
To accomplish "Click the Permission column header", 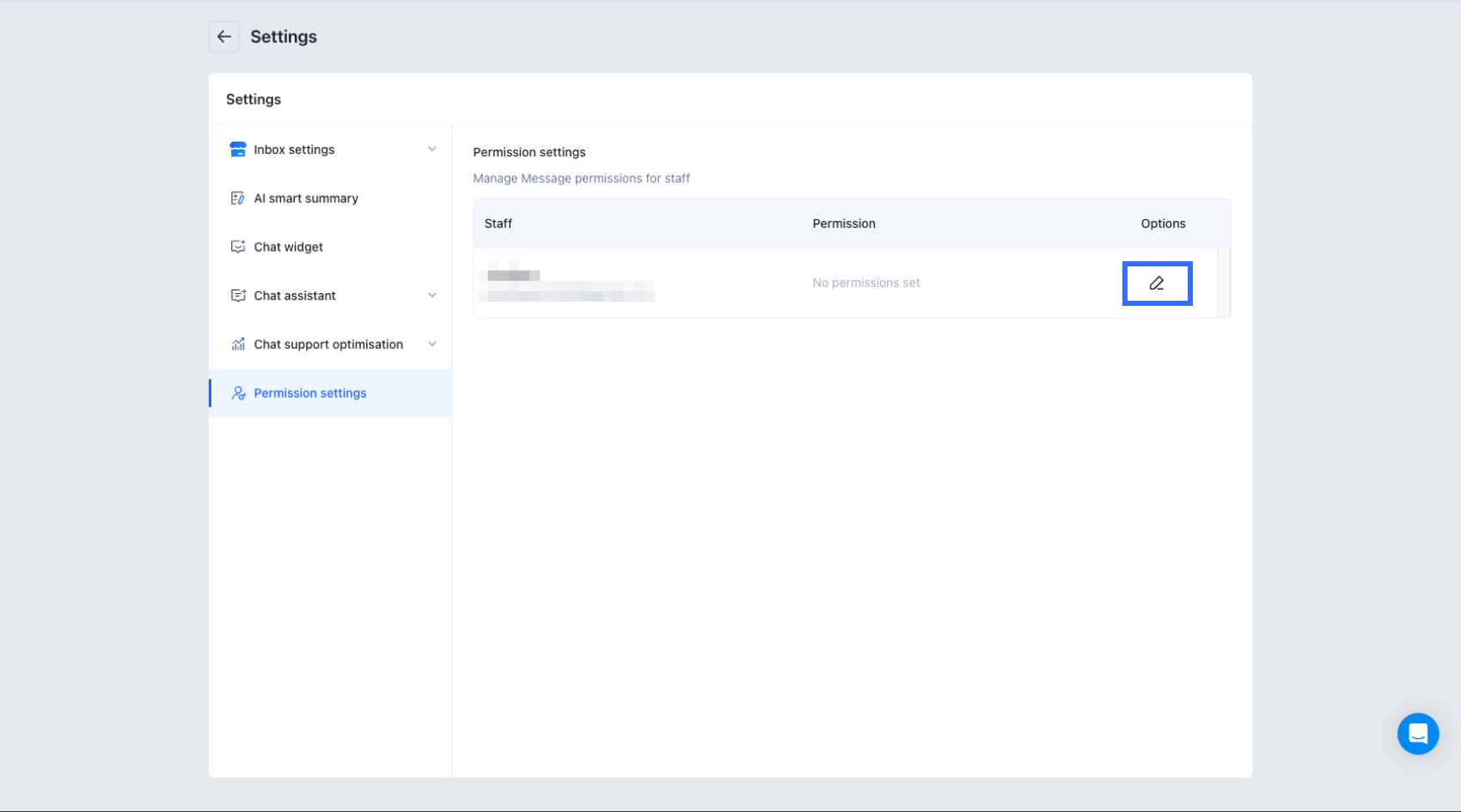I will click(844, 223).
